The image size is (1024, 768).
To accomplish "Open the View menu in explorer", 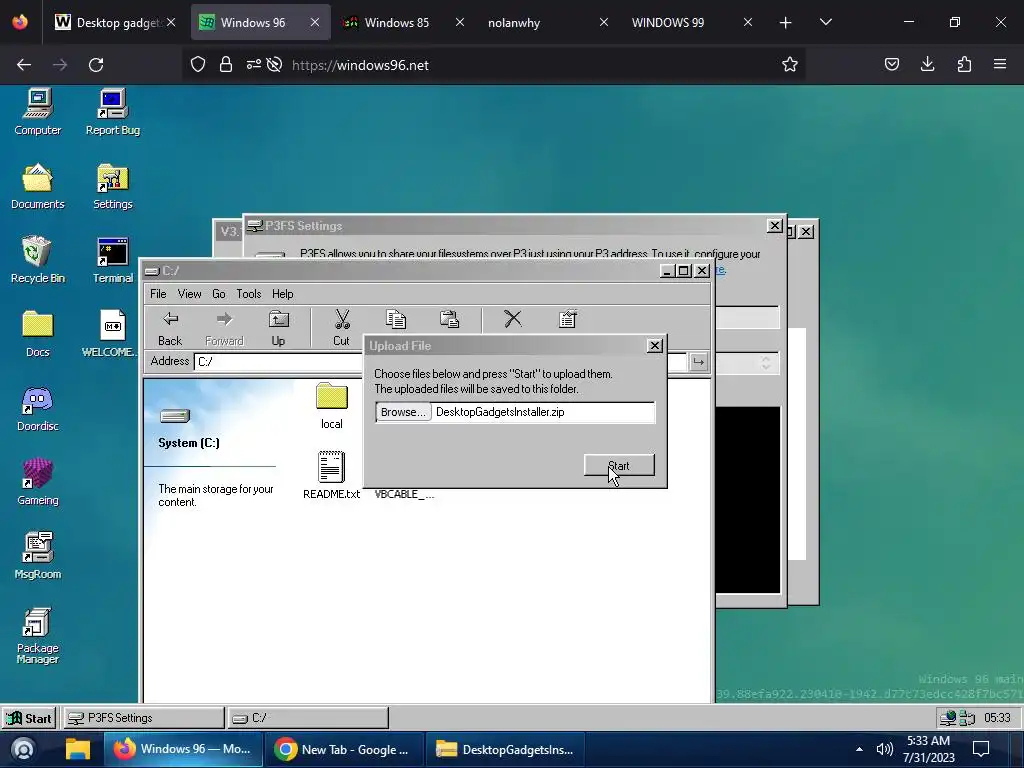I will pos(189,294).
